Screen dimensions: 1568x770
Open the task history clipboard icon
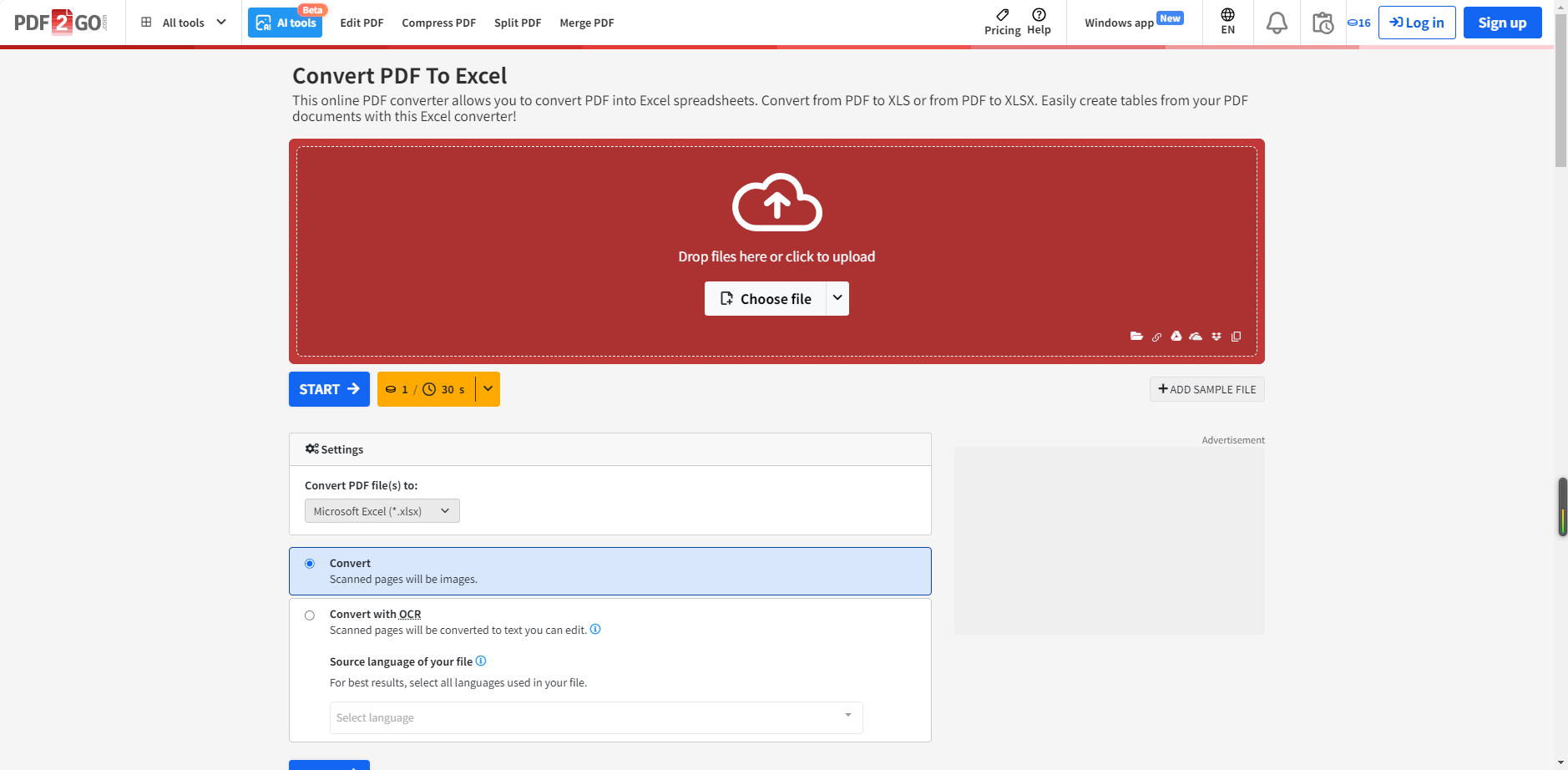click(x=1323, y=23)
